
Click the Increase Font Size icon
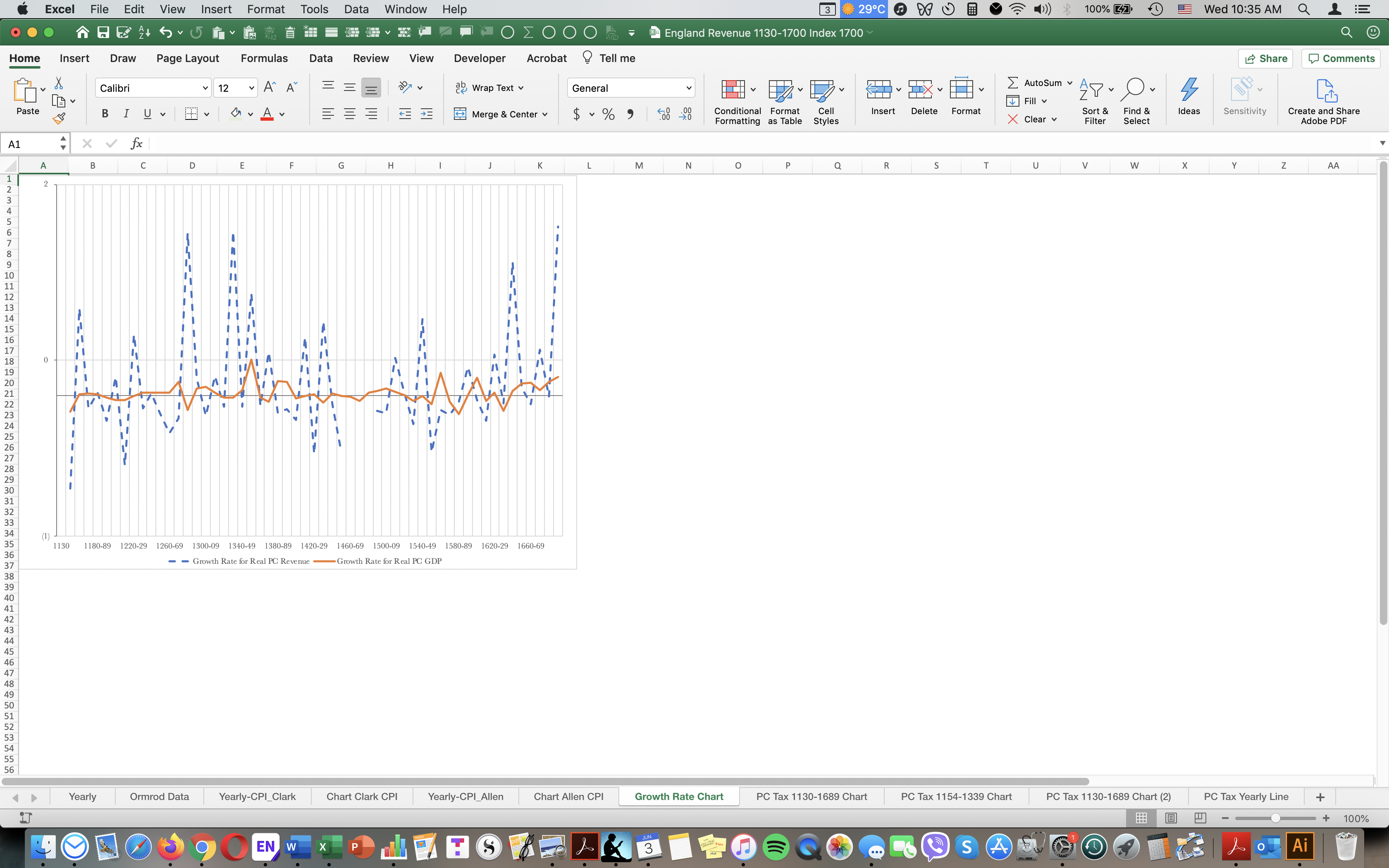(269, 87)
